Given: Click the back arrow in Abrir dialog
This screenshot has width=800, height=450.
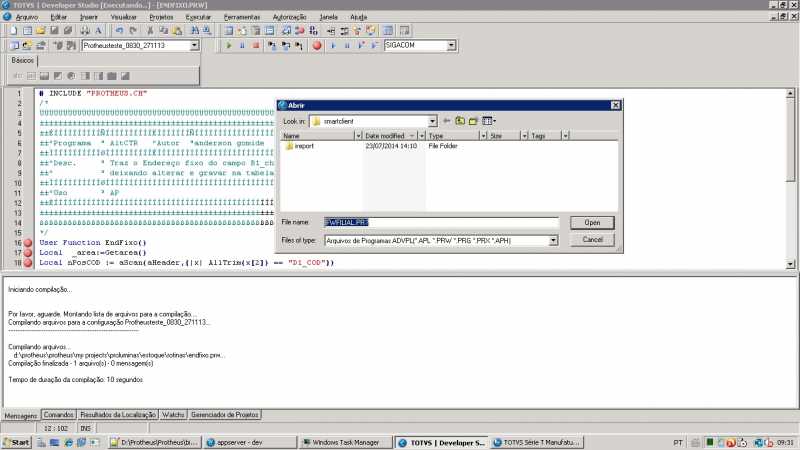Looking at the screenshot, I should click(x=446, y=121).
